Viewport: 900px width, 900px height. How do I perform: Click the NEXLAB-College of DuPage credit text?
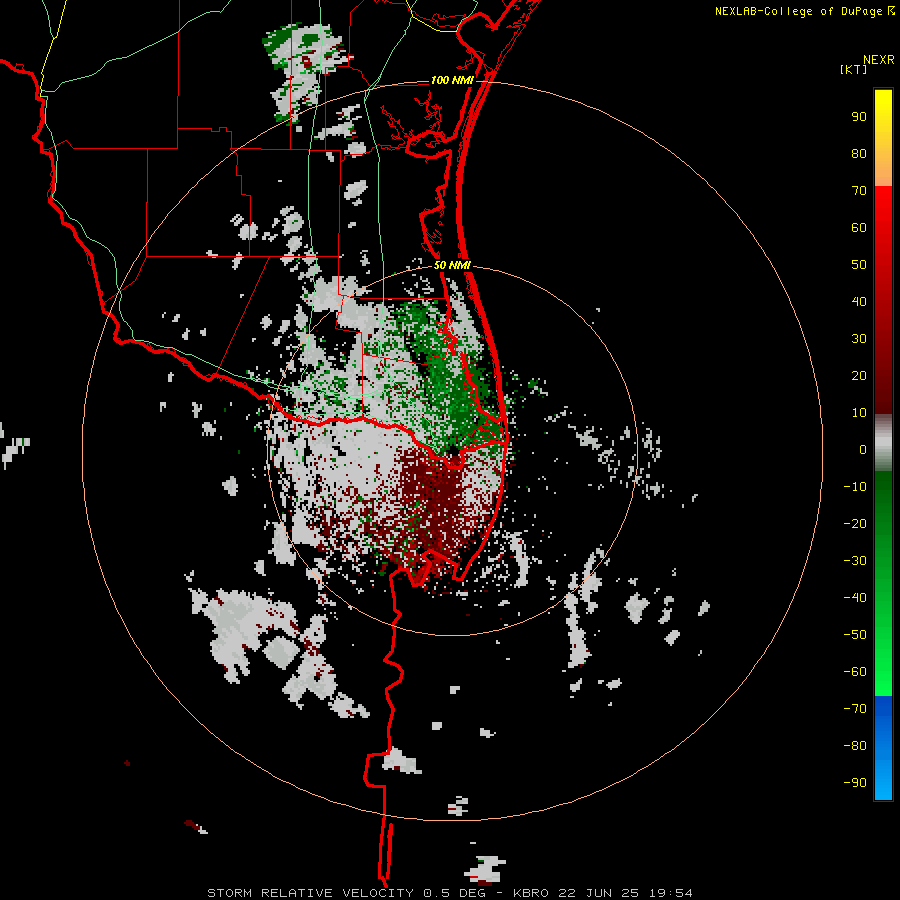click(800, 11)
